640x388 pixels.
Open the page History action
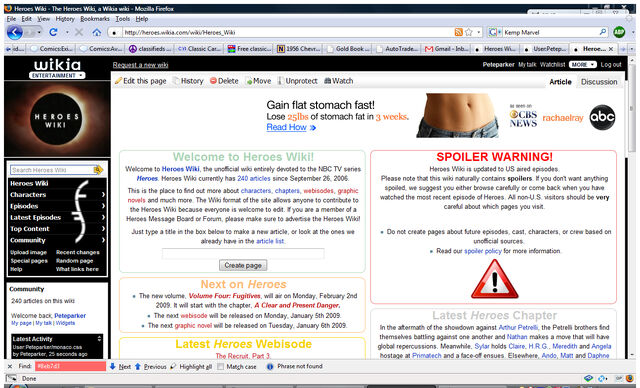pyautogui.click(x=188, y=81)
